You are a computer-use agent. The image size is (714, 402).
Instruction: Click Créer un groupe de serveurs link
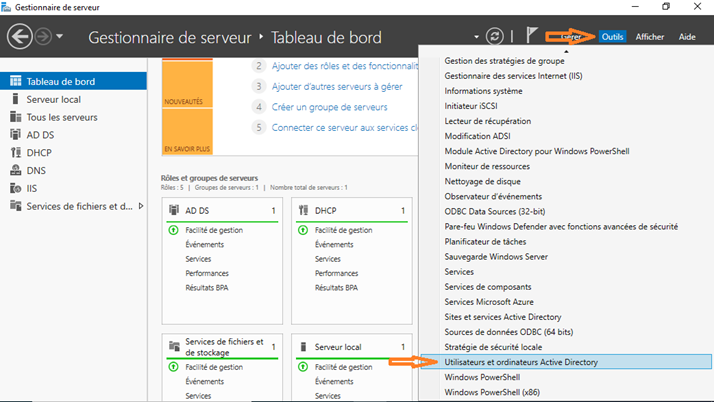pyautogui.click(x=329, y=107)
